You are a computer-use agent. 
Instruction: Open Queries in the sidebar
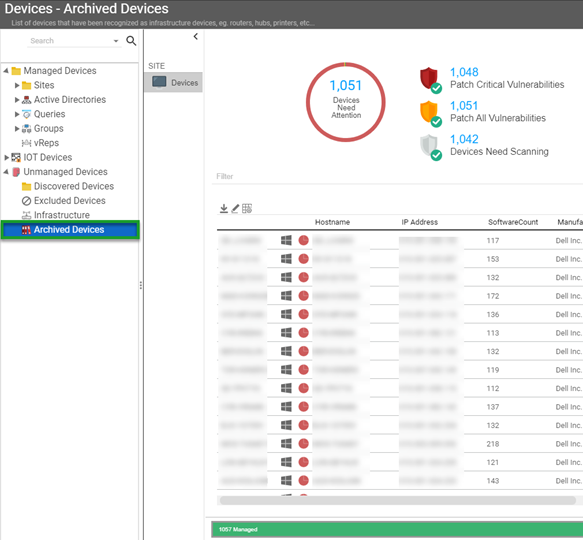[x=49, y=114]
